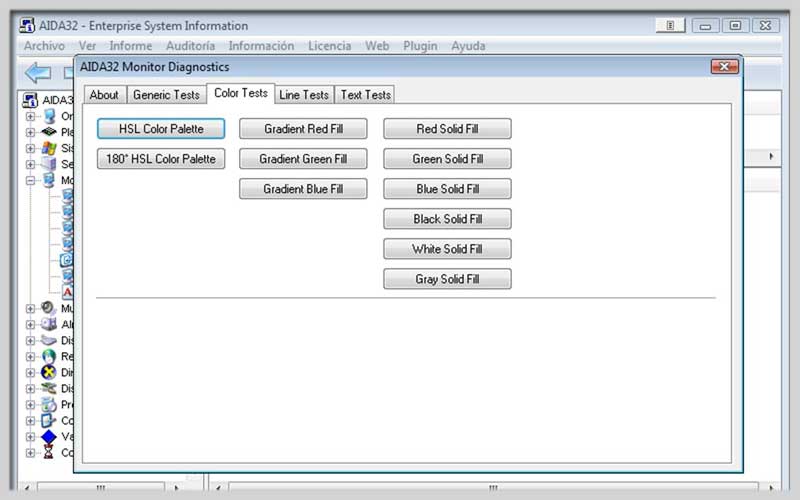
Task: Select the programs icon beside 'Pr' row
Action: point(49,405)
